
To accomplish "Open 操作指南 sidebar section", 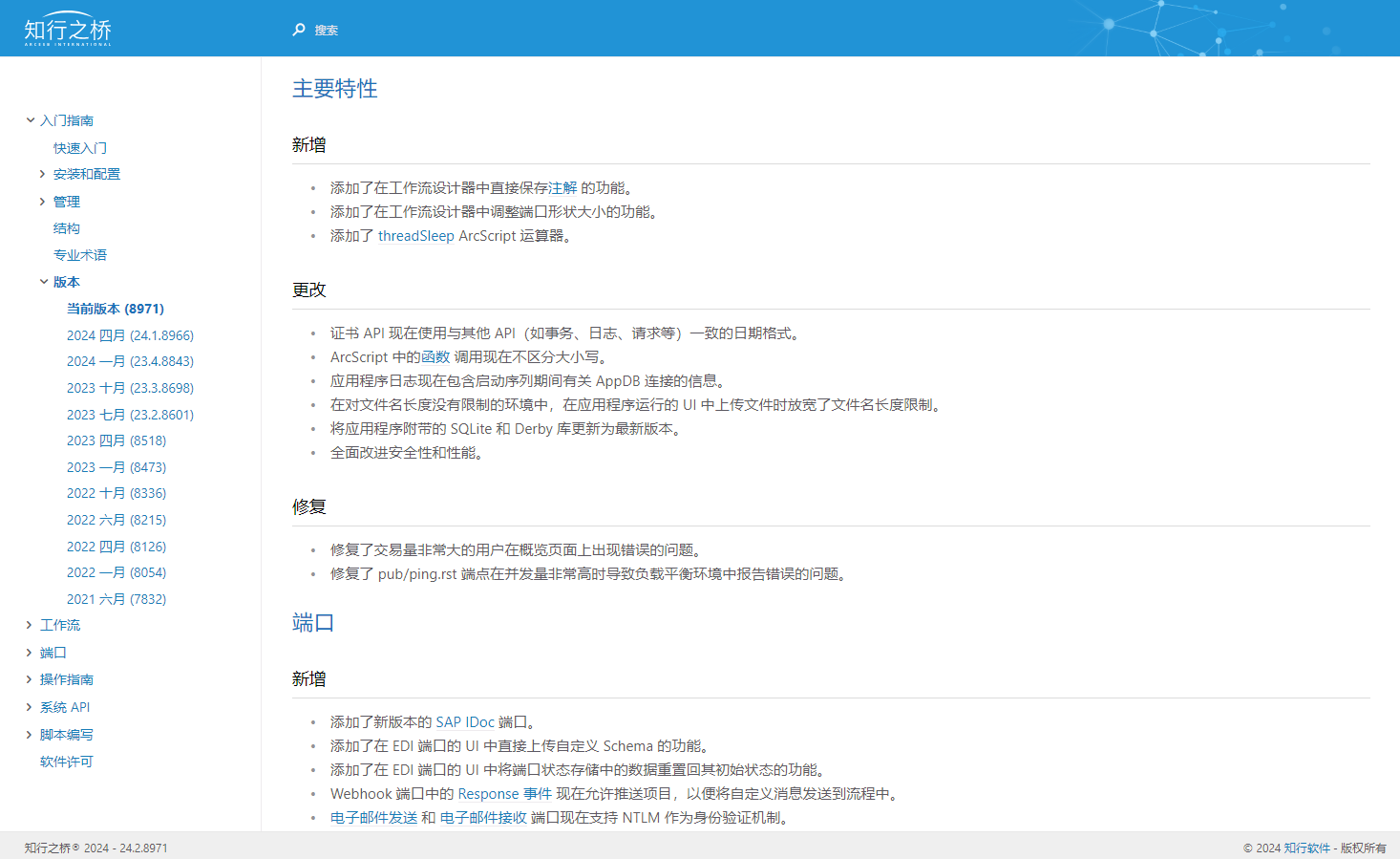I will [67, 679].
